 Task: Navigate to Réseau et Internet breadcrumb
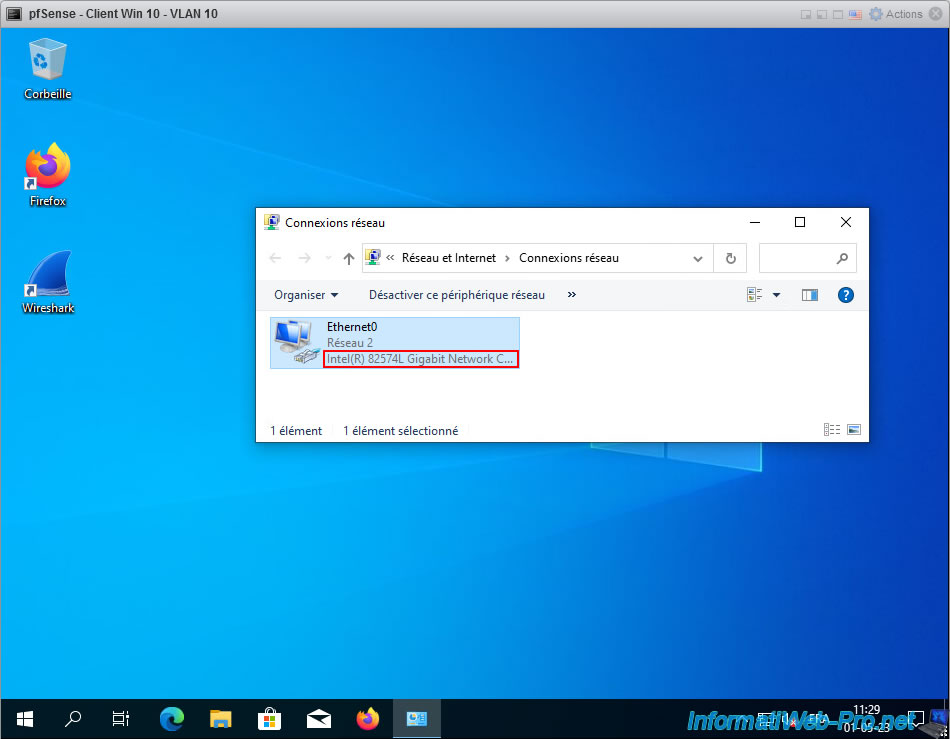448,258
